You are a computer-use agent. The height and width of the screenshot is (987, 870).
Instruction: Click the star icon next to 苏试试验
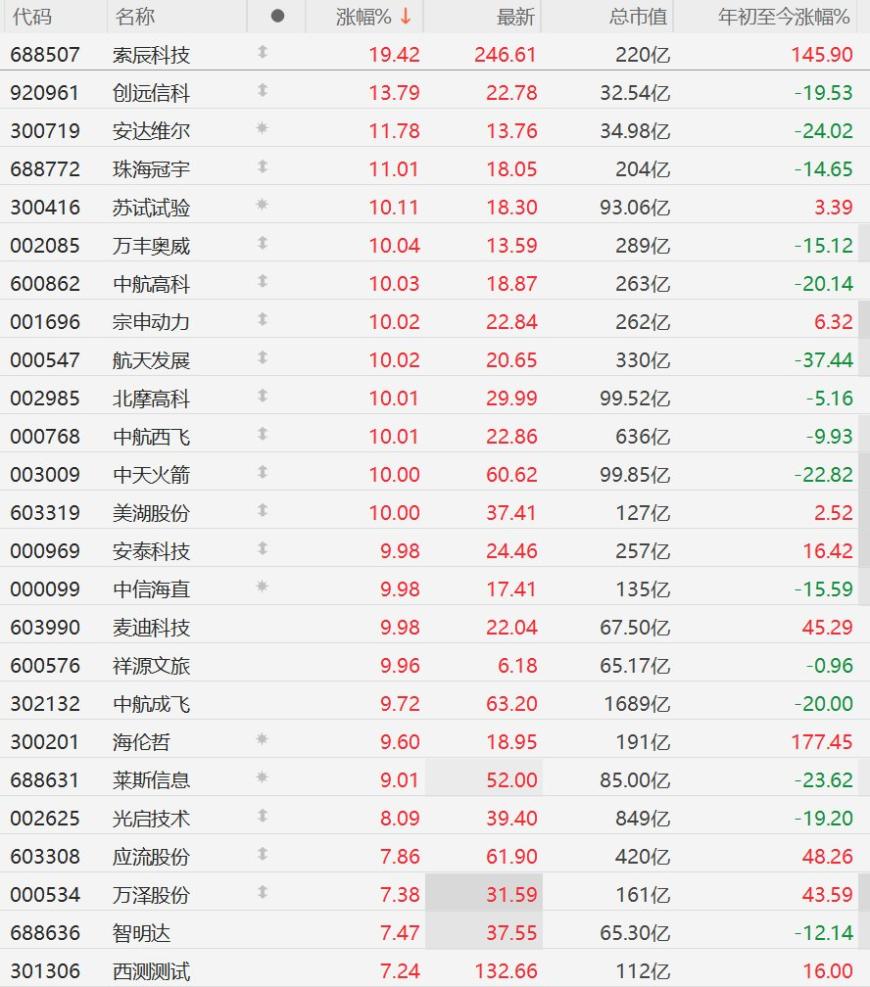pos(263,205)
